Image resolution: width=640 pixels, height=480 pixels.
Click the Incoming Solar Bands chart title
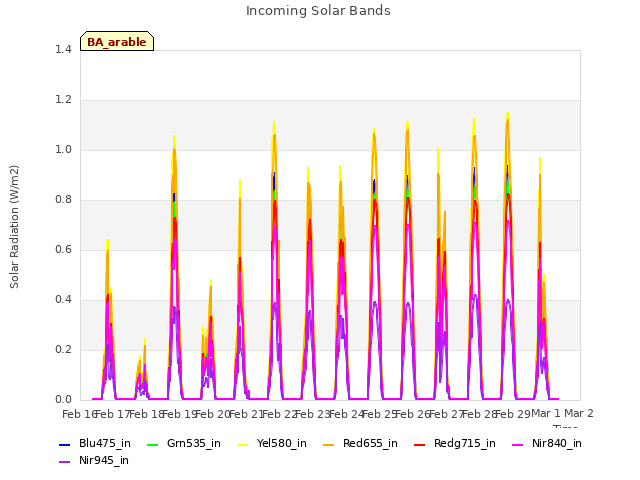[x=318, y=11]
